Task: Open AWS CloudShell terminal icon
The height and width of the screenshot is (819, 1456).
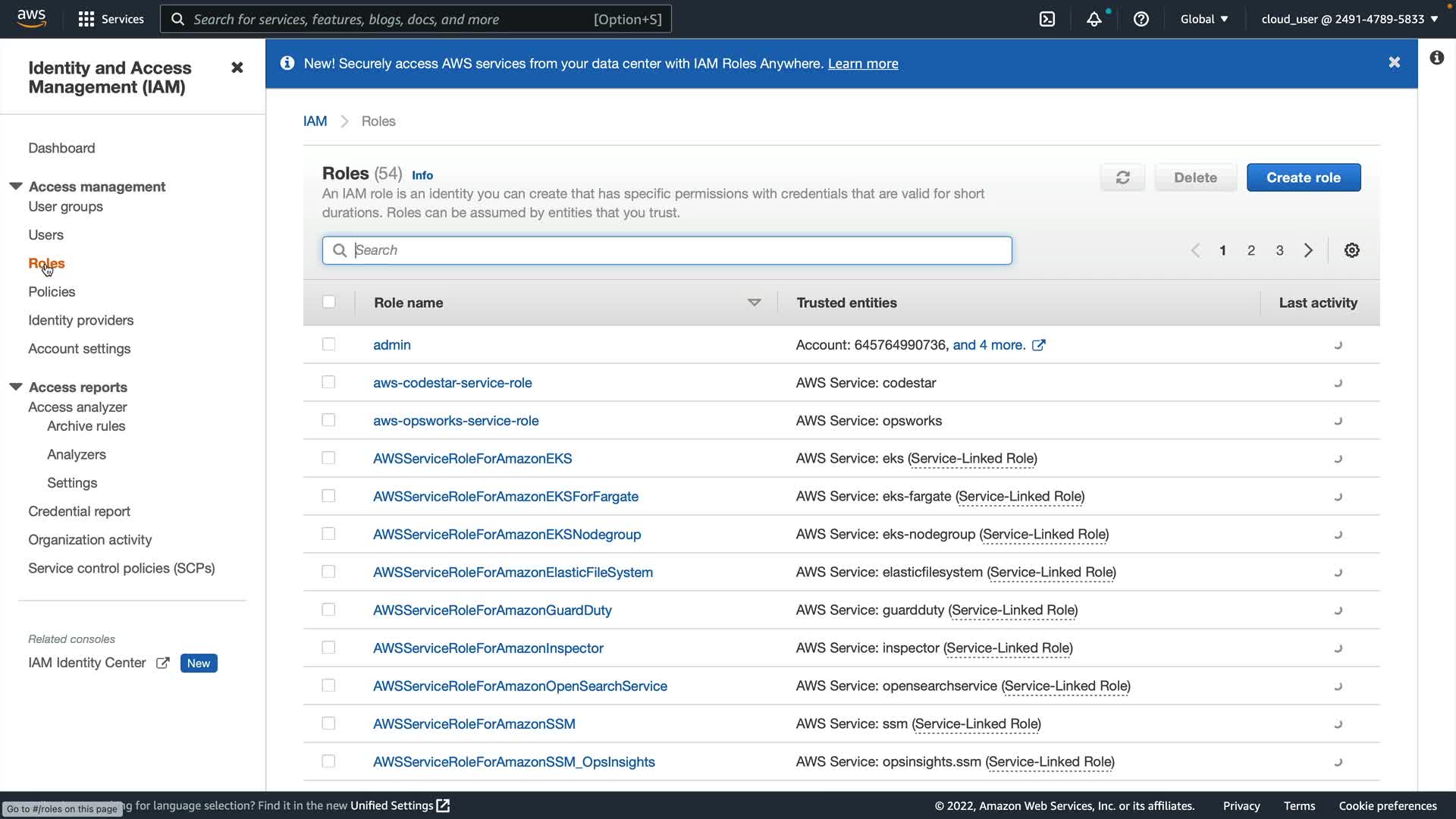Action: pos(1047,19)
